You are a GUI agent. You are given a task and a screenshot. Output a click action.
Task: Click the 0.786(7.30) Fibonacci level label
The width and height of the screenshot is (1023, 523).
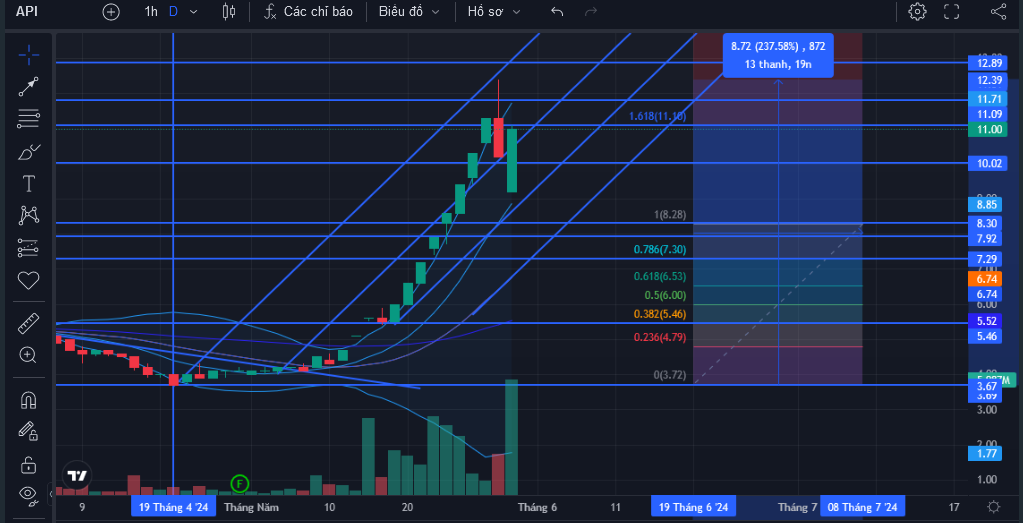coord(660,249)
